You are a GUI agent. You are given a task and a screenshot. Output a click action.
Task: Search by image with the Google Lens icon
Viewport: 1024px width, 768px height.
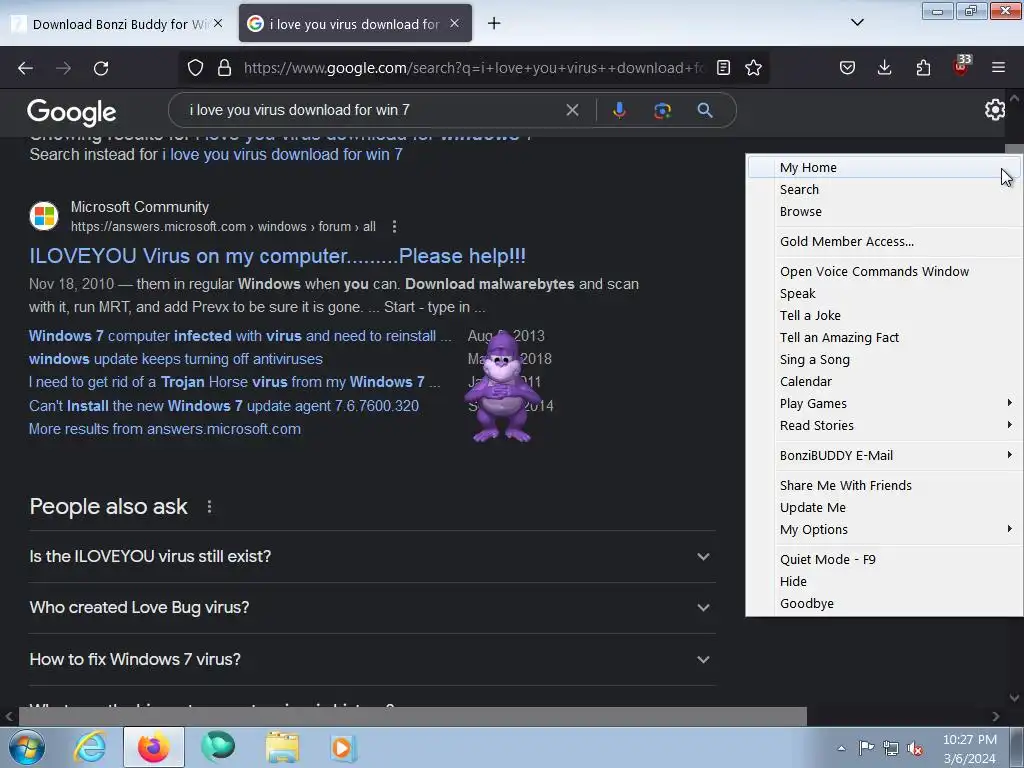[x=662, y=110]
